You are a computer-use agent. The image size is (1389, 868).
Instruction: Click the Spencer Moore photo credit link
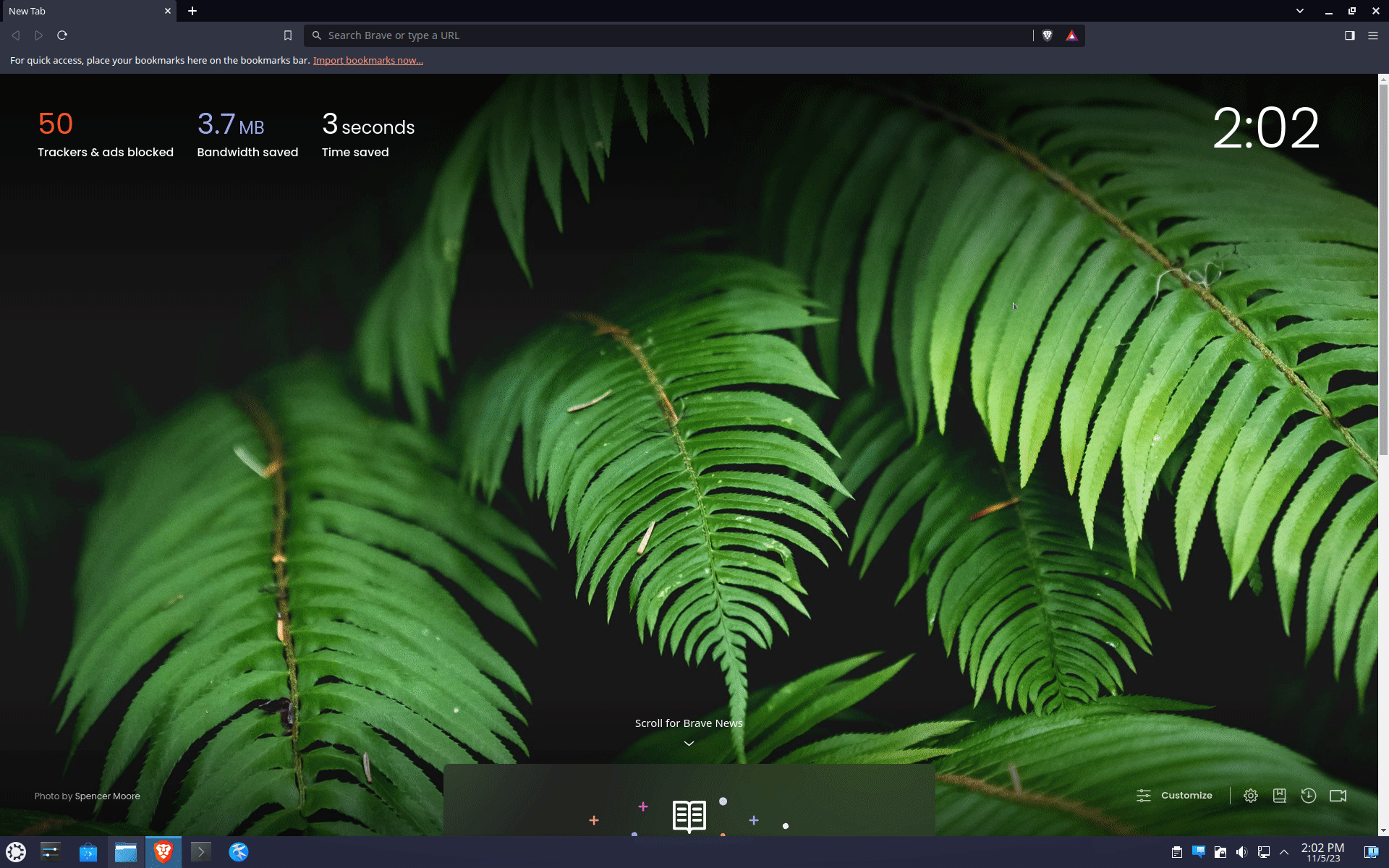tap(107, 796)
